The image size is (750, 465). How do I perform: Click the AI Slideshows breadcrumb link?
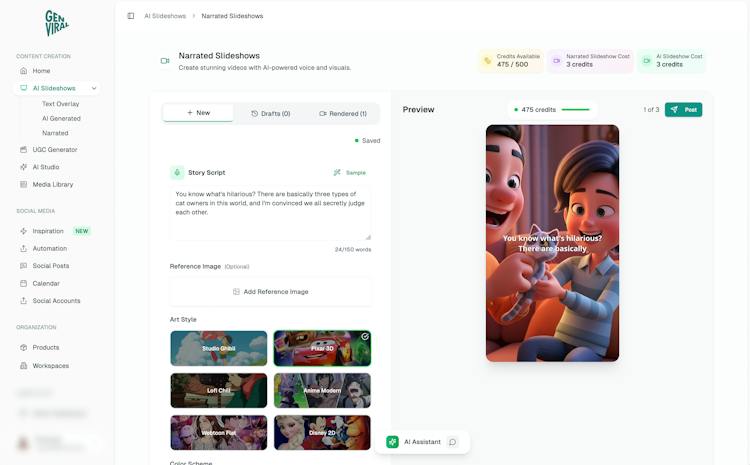point(165,16)
